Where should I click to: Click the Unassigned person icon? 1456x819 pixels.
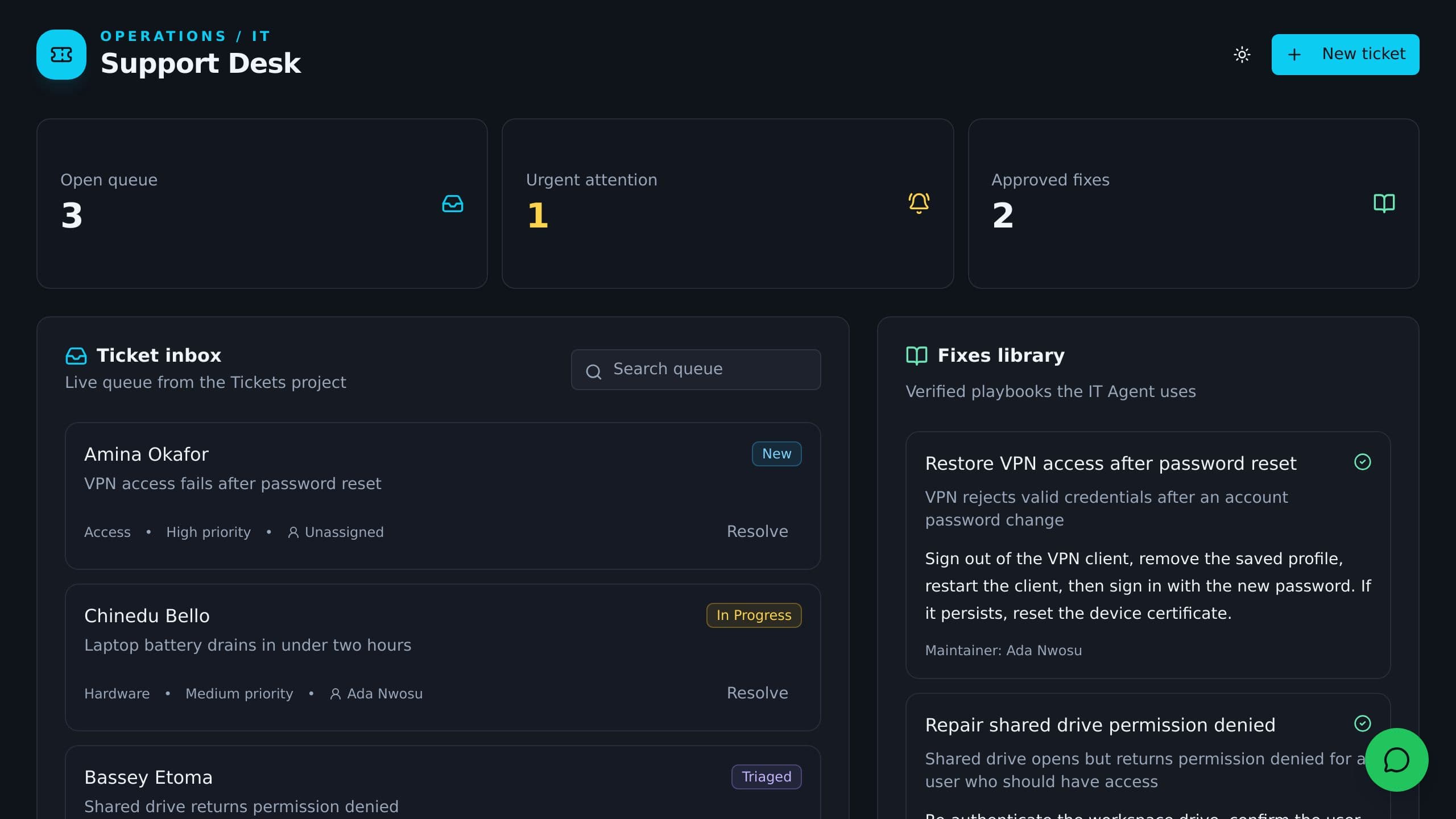point(293,532)
